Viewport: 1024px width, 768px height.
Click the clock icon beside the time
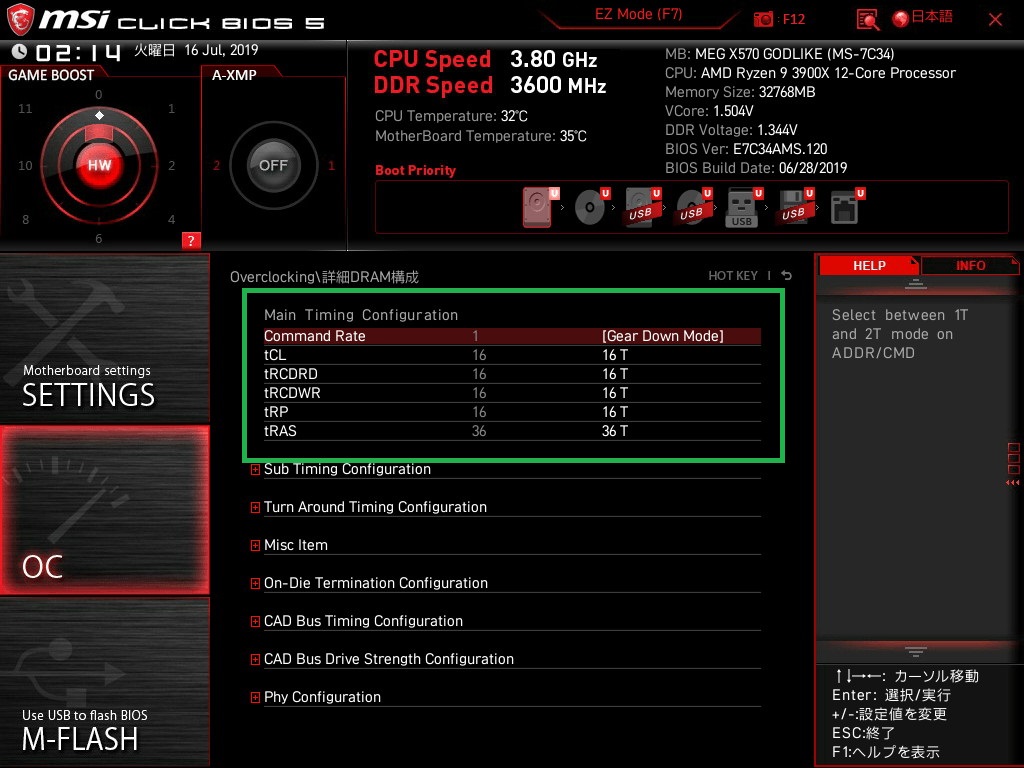click(20, 51)
